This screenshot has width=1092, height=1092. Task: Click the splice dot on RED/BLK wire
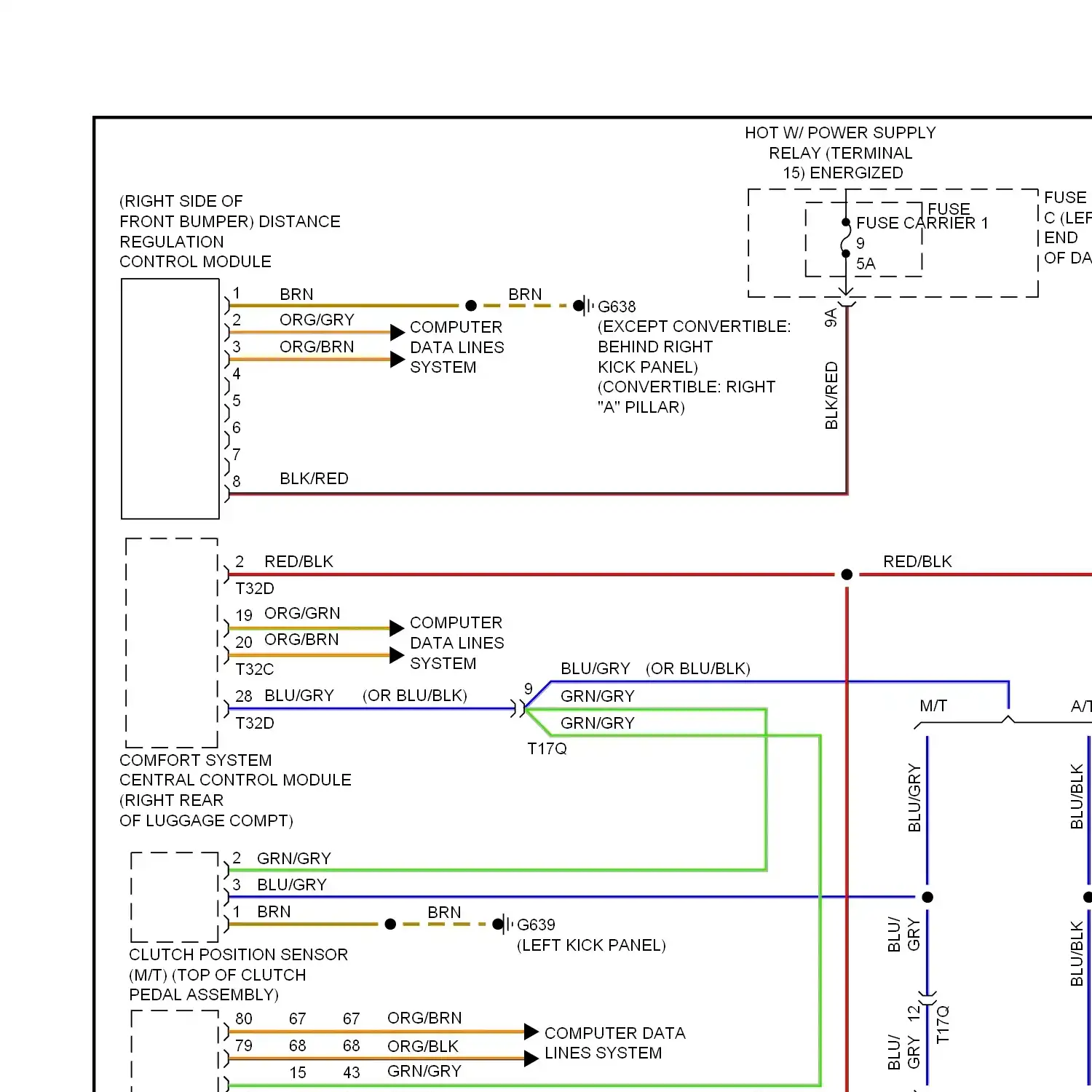847,574
